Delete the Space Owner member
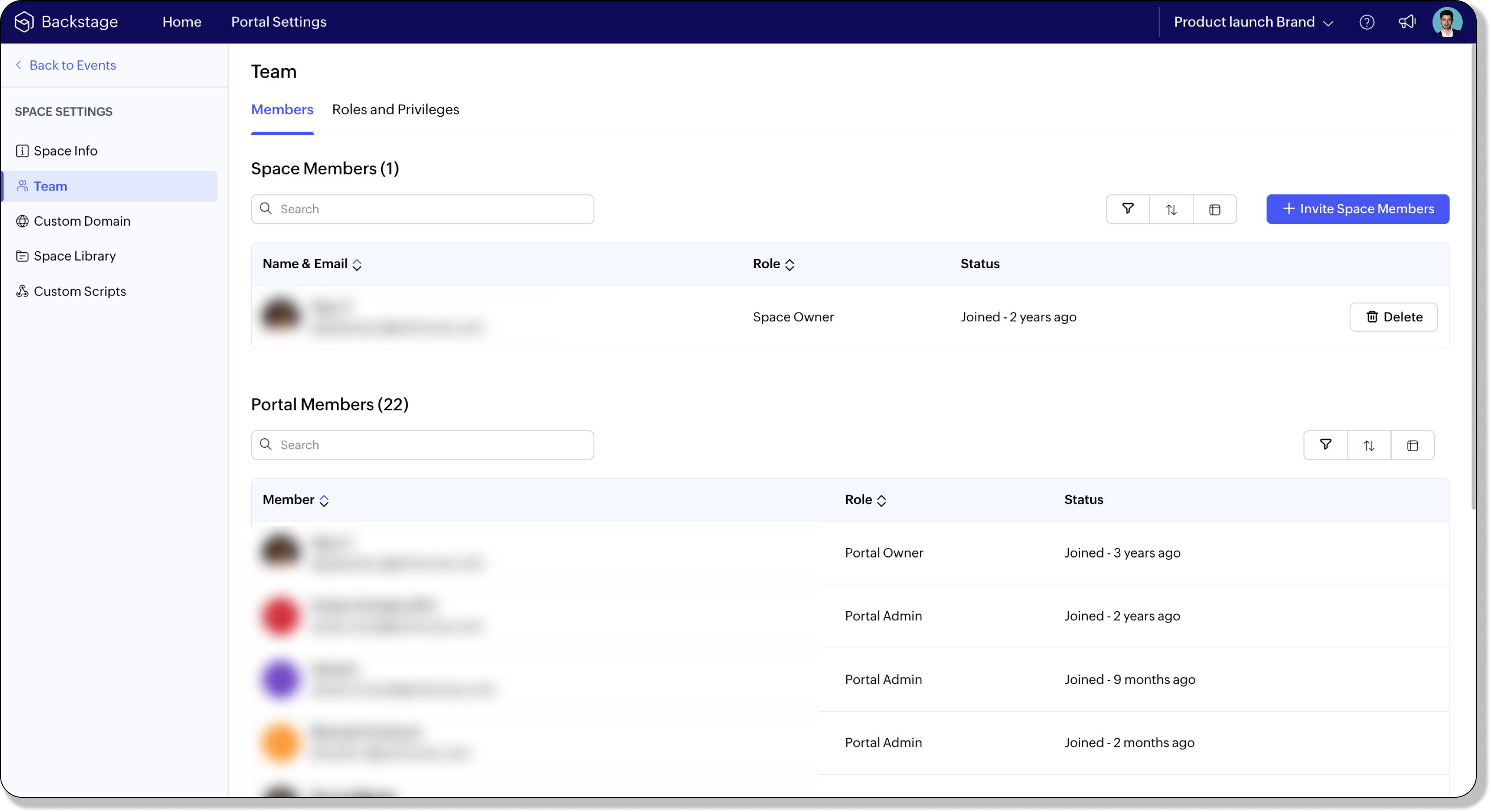1491x812 pixels. (x=1393, y=317)
